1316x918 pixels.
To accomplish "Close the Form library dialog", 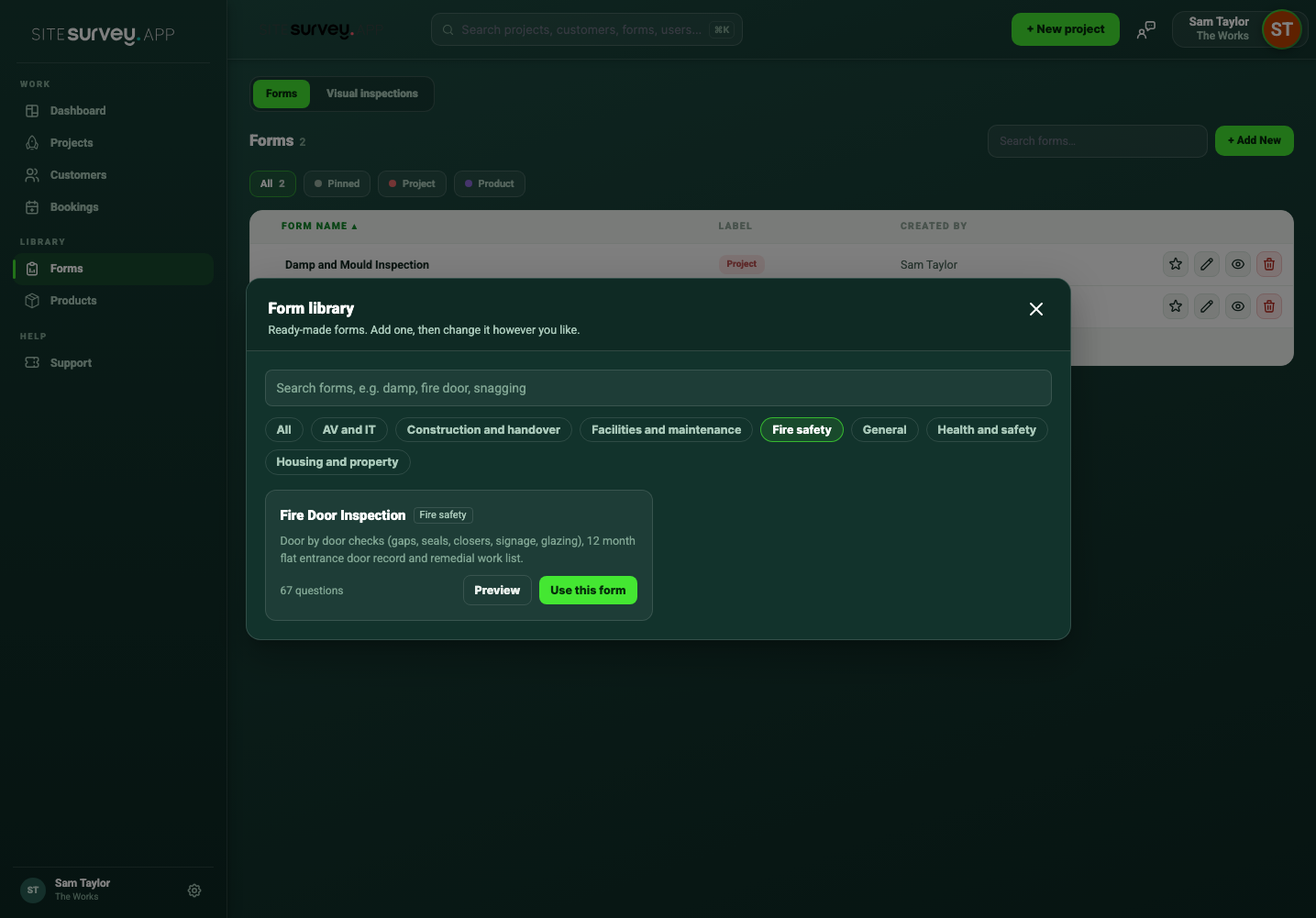I will (1036, 309).
